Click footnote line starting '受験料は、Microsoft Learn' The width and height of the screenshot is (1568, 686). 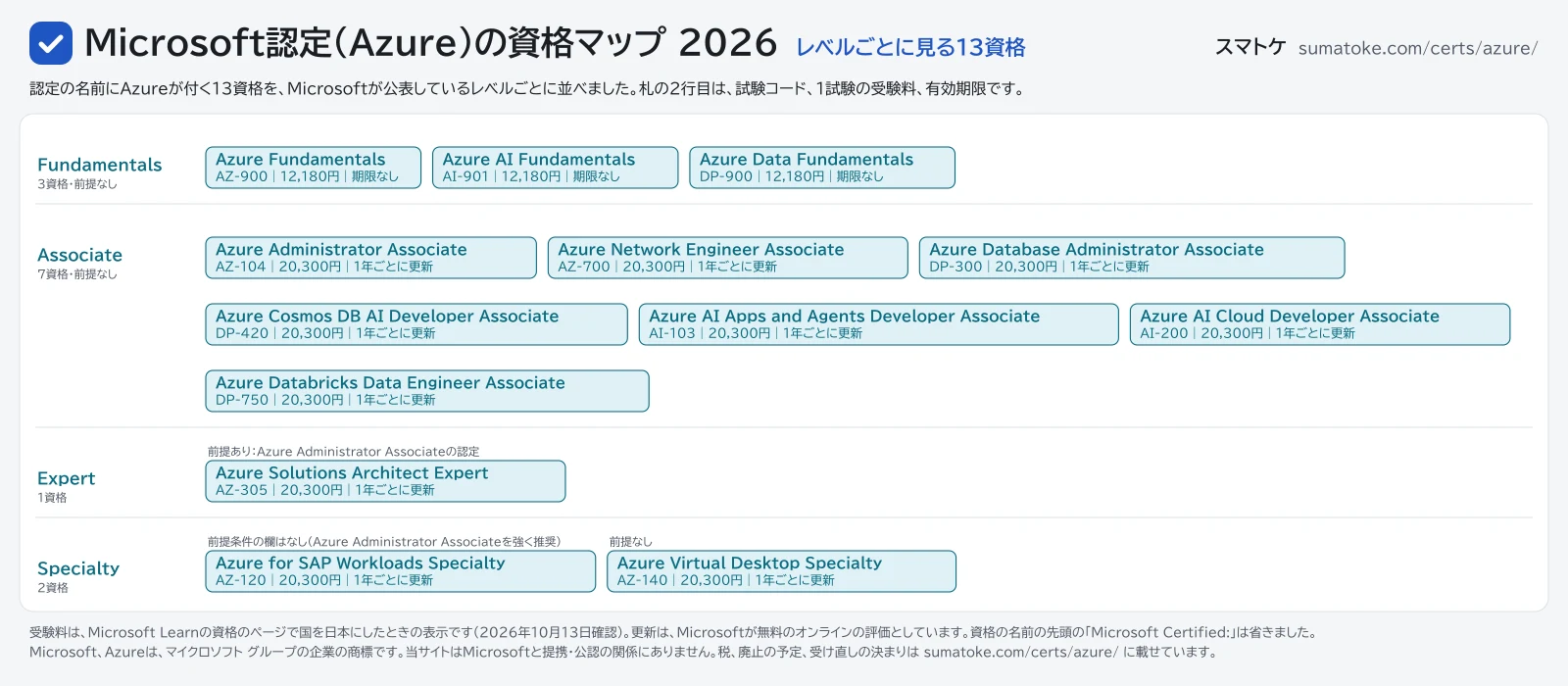(675, 633)
